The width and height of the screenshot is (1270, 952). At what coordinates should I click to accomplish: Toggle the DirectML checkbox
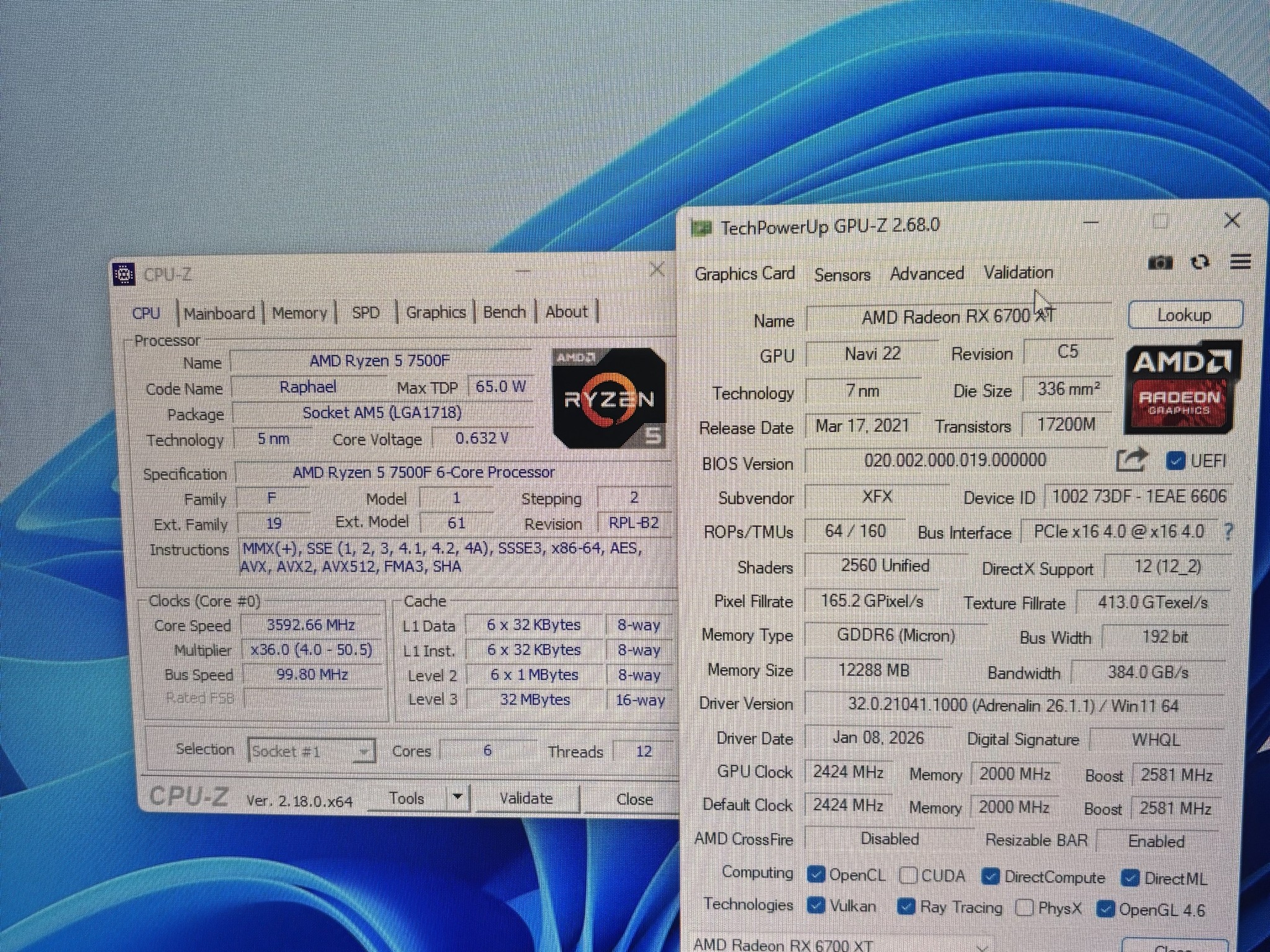pyautogui.click(x=1130, y=878)
